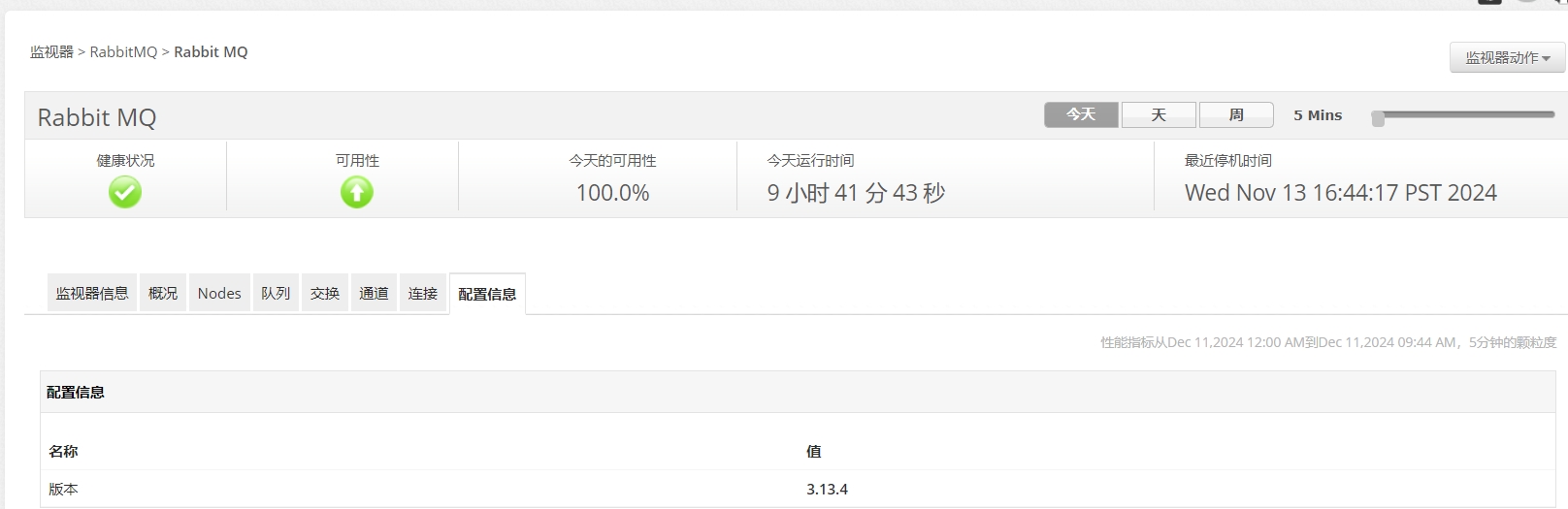This screenshot has height=509, width=1568.
Task: Switch time range to 天
Action: pos(1159,114)
